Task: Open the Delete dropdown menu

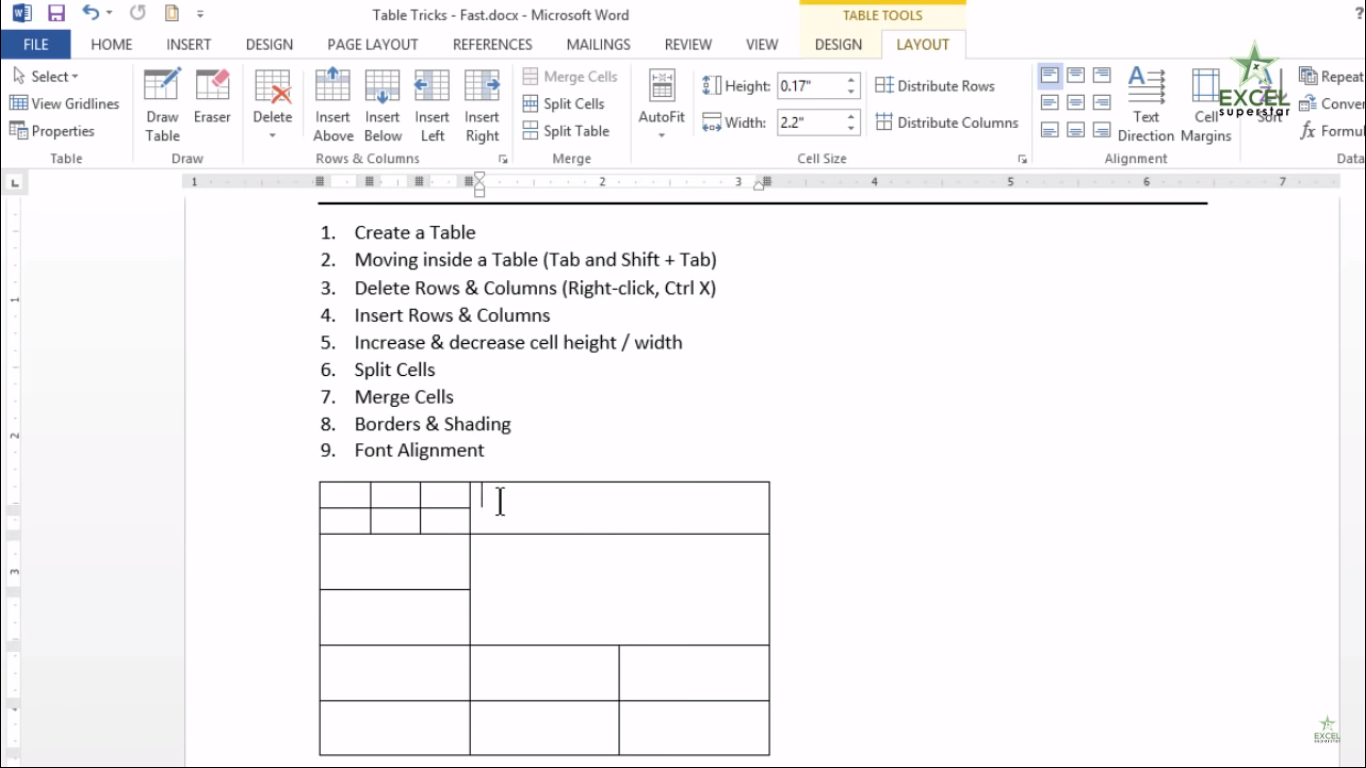Action: pyautogui.click(x=272, y=104)
